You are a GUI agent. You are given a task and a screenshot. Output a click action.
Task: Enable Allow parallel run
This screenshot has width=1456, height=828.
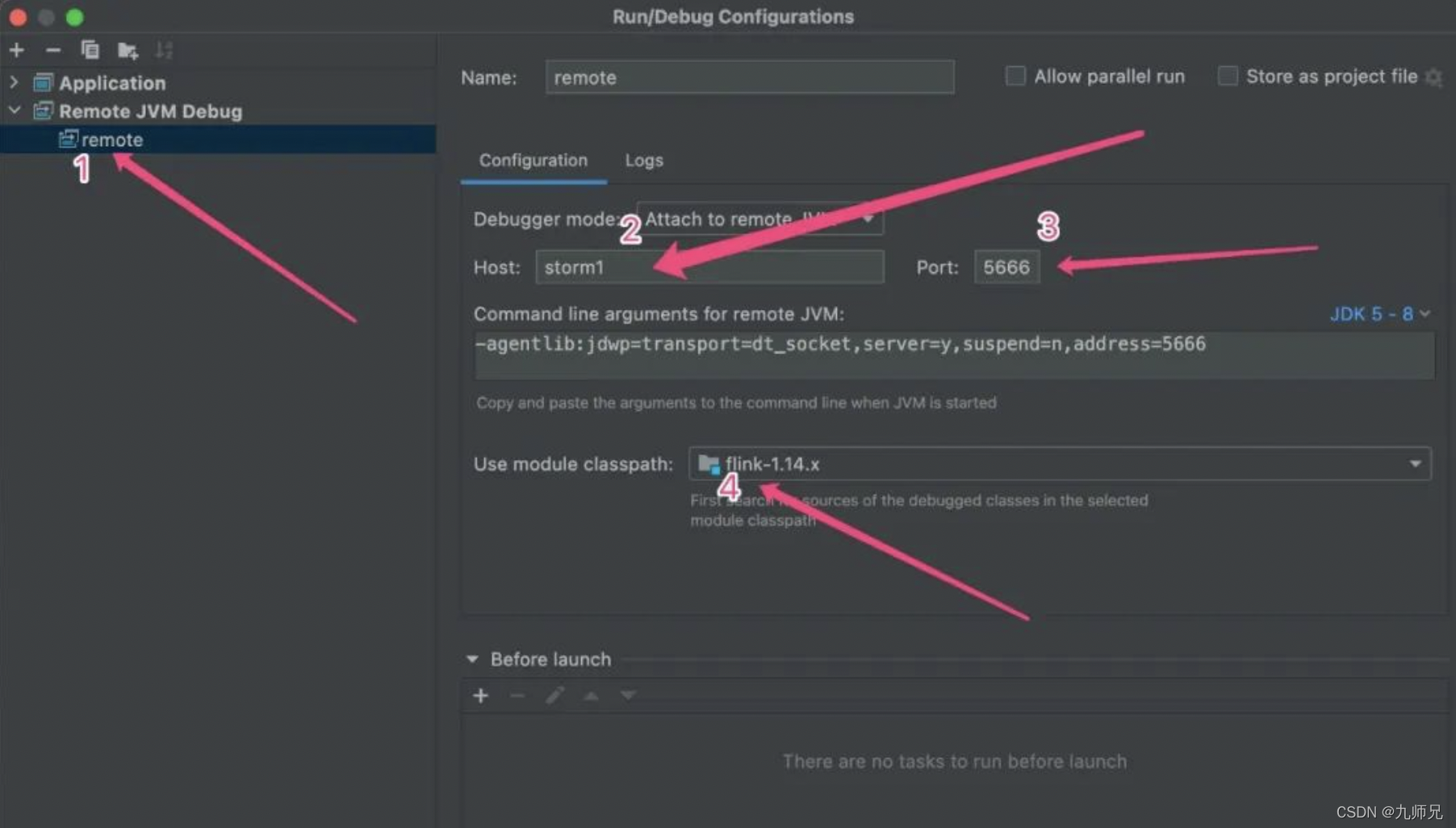point(1015,76)
